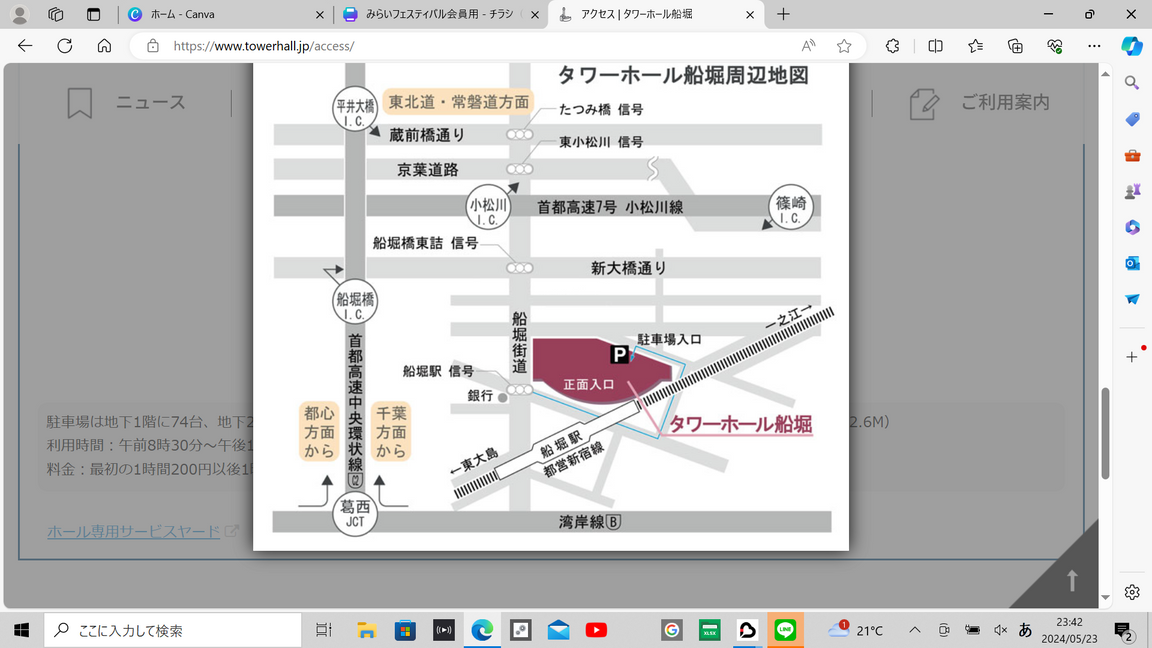This screenshot has height=648, width=1152.
Task: Open the LINE app from taskbar
Action: tap(785, 630)
